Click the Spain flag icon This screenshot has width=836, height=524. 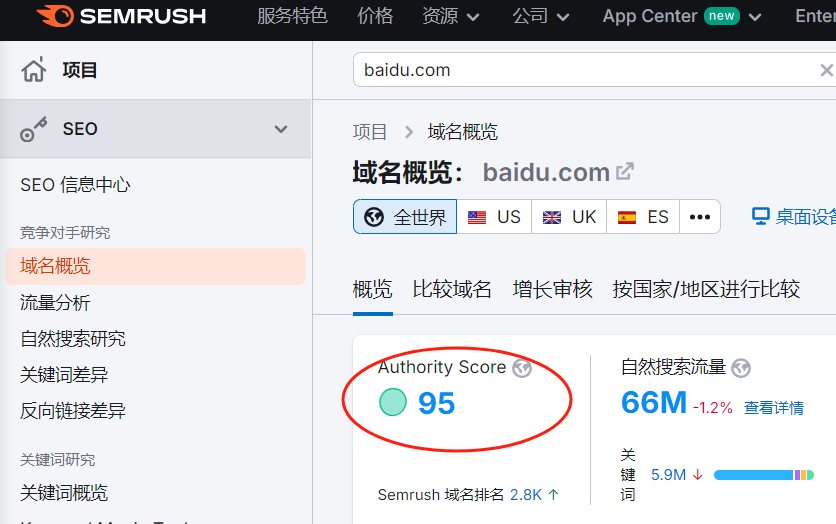626,217
